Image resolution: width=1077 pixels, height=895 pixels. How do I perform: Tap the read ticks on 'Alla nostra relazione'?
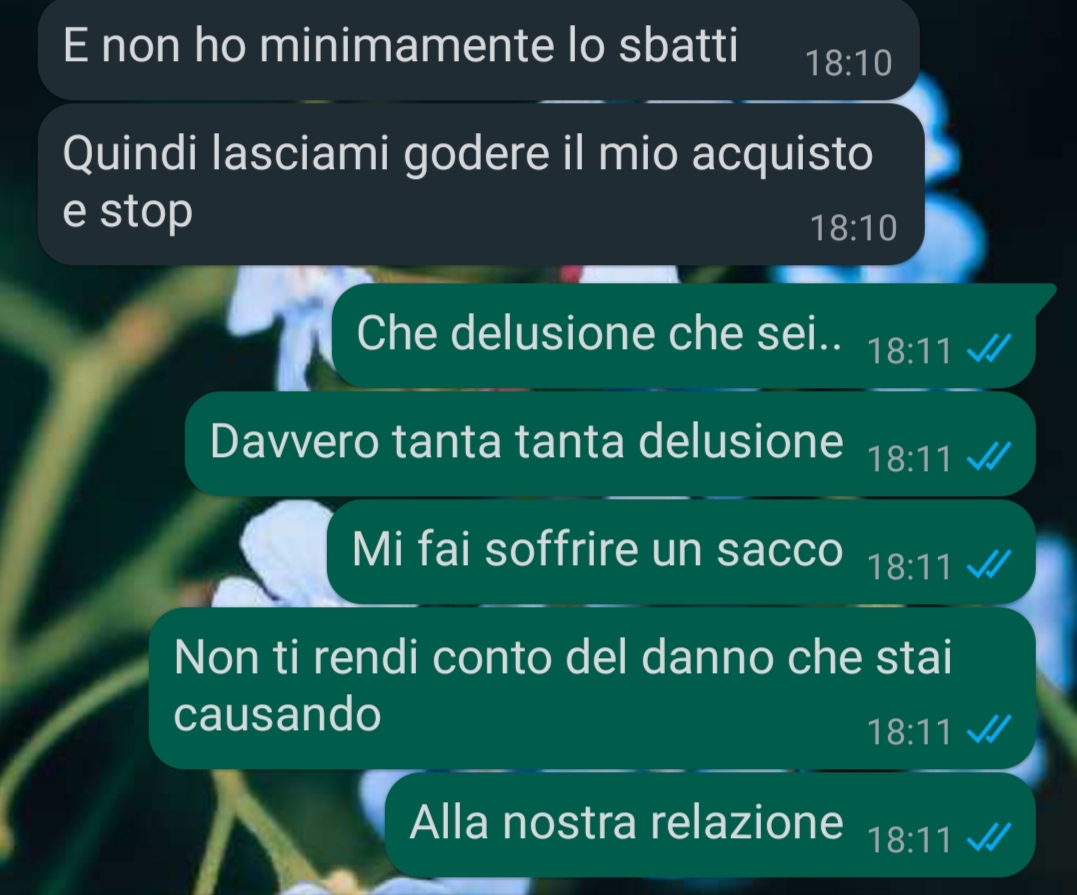click(988, 837)
